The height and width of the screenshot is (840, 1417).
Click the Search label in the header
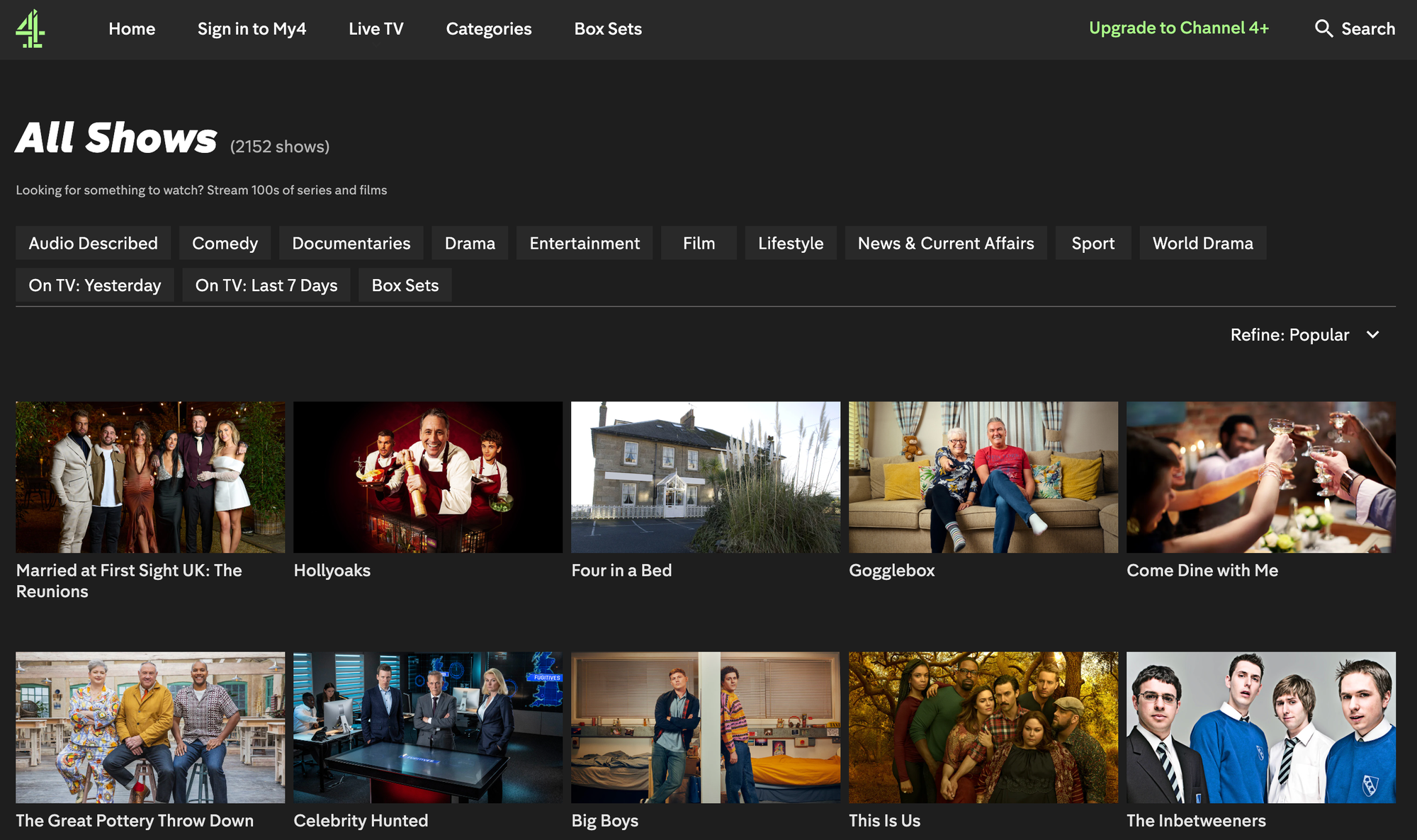click(1368, 28)
